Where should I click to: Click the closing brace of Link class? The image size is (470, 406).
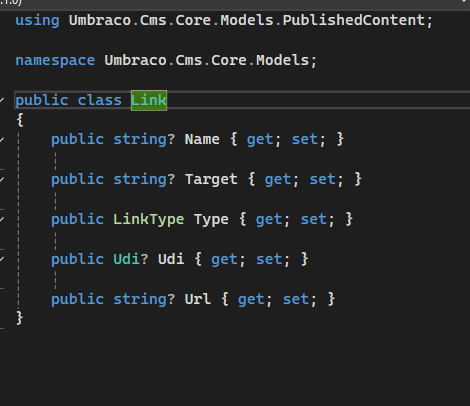coord(19,318)
